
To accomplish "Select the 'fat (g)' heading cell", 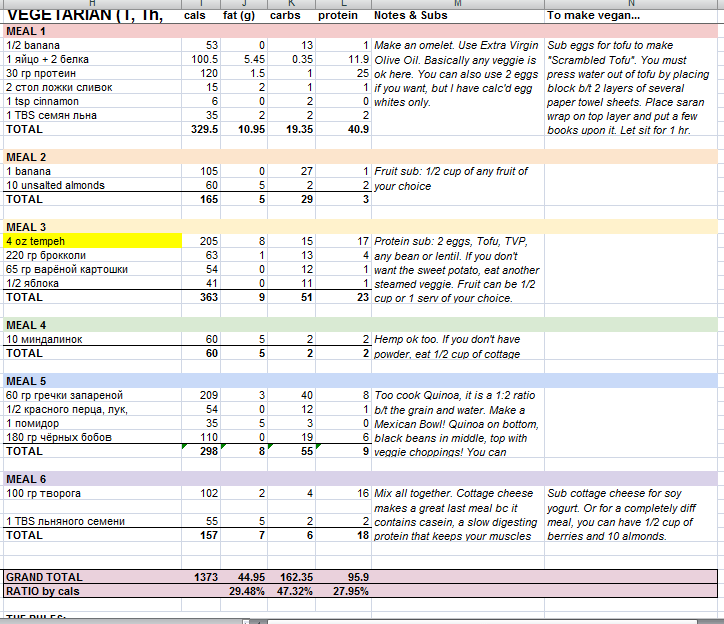I will [244, 16].
